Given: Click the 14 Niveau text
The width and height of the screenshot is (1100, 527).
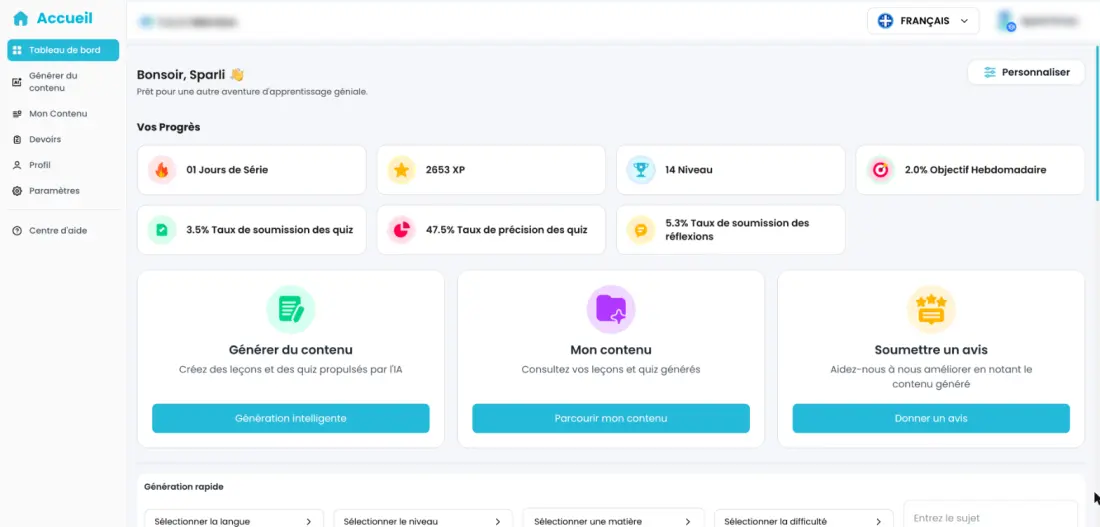Looking at the screenshot, I should click(x=689, y=170).
